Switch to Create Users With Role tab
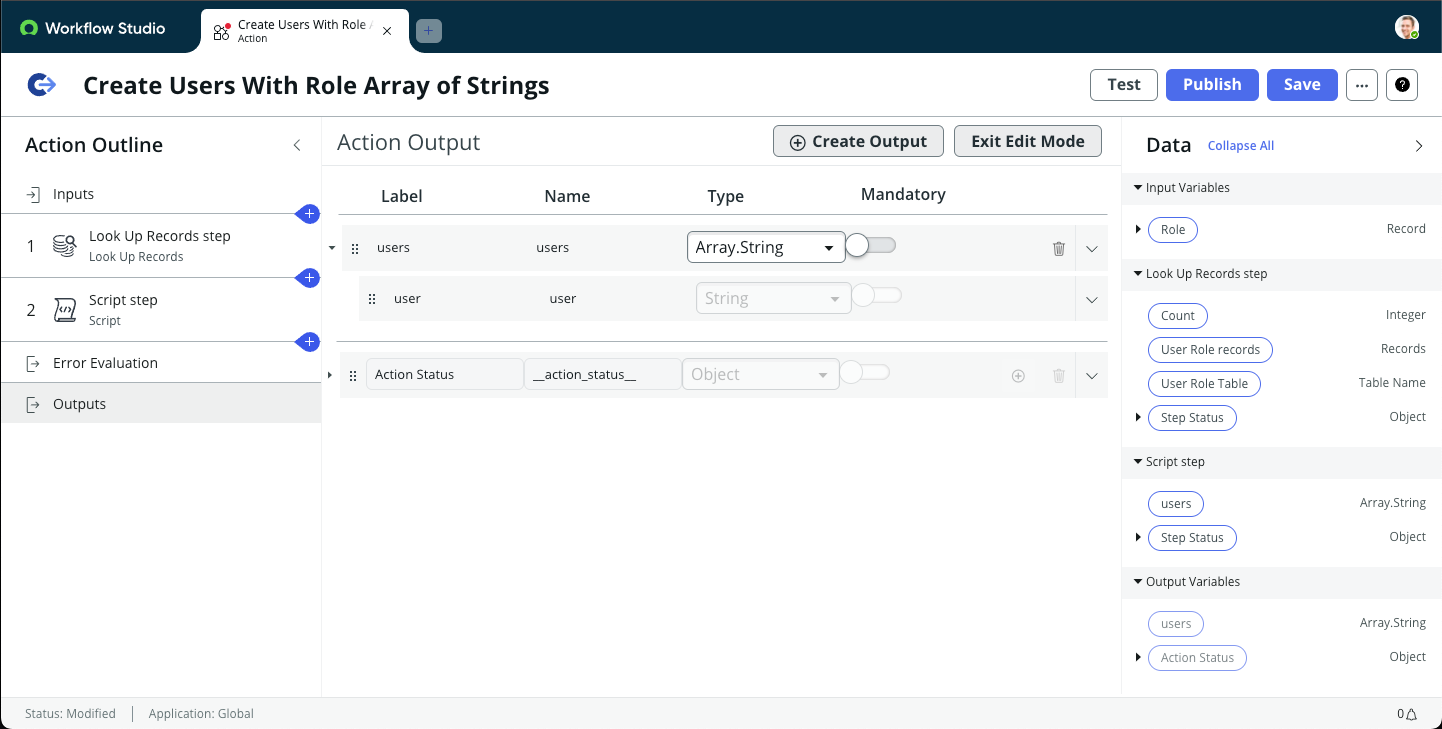The image size is (1442, 729). [x=304, y=31]
